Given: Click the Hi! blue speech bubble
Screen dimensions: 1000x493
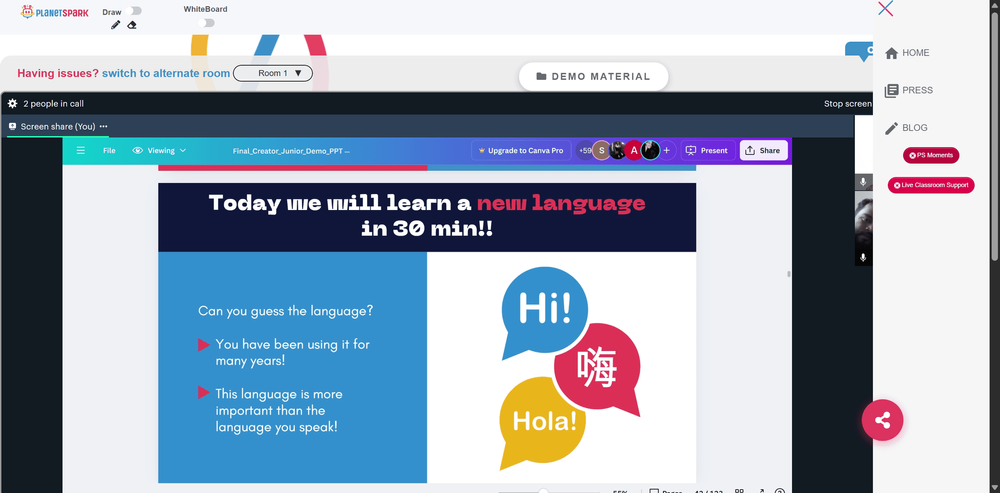Looking at the screenshot, I should pos(545,311).
